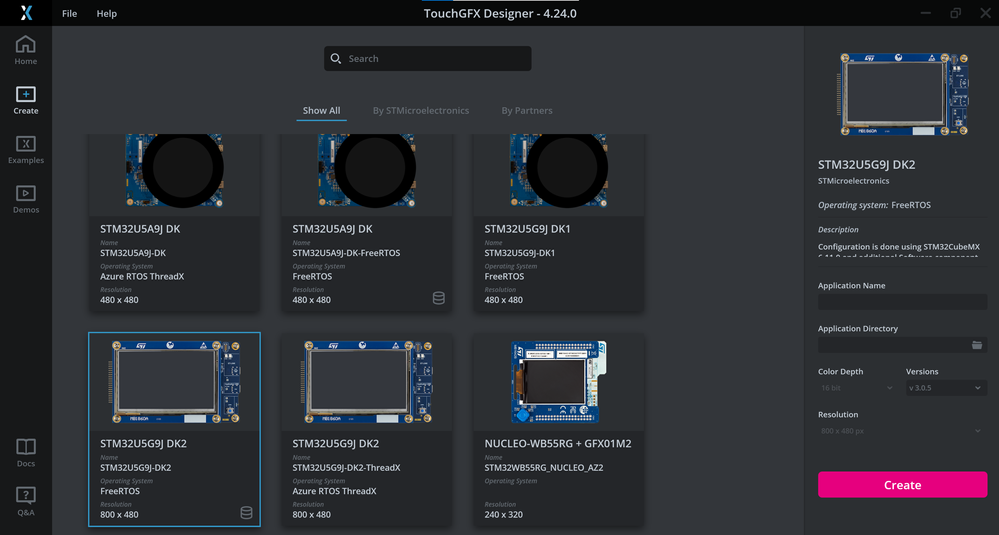Open the Resolution 800 x 480 dropdown
Image resolution: width=999 pixels, height=535 pixels.
tap(902, 431)
